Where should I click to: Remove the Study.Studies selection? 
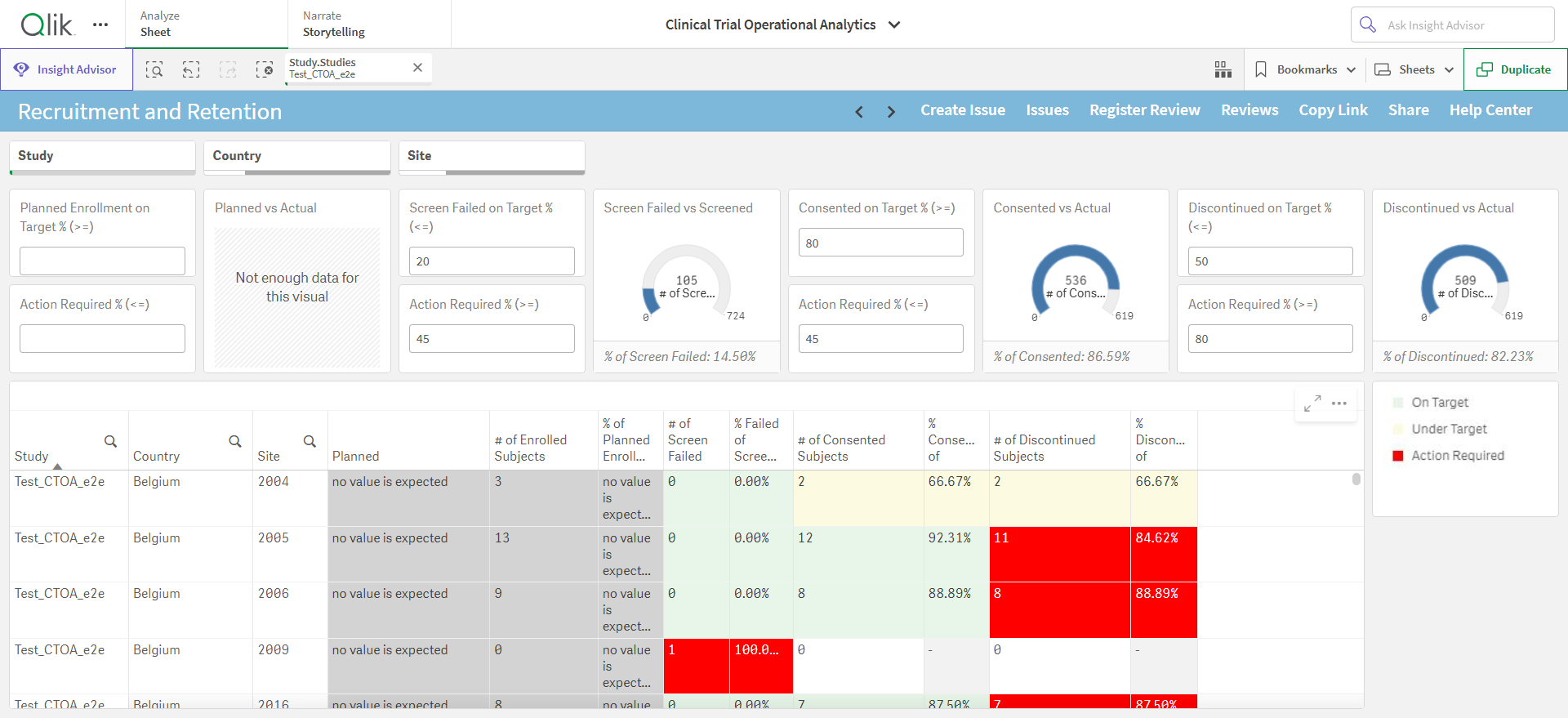pos(417,68)
